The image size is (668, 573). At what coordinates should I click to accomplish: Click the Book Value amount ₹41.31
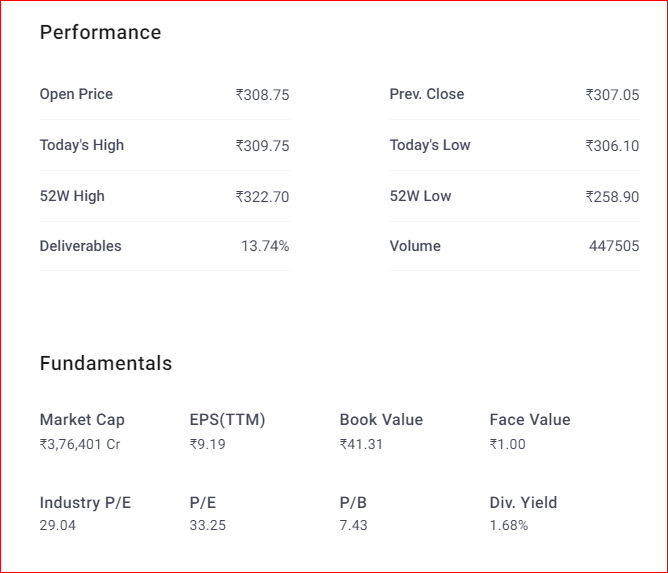tap(361, 444)
